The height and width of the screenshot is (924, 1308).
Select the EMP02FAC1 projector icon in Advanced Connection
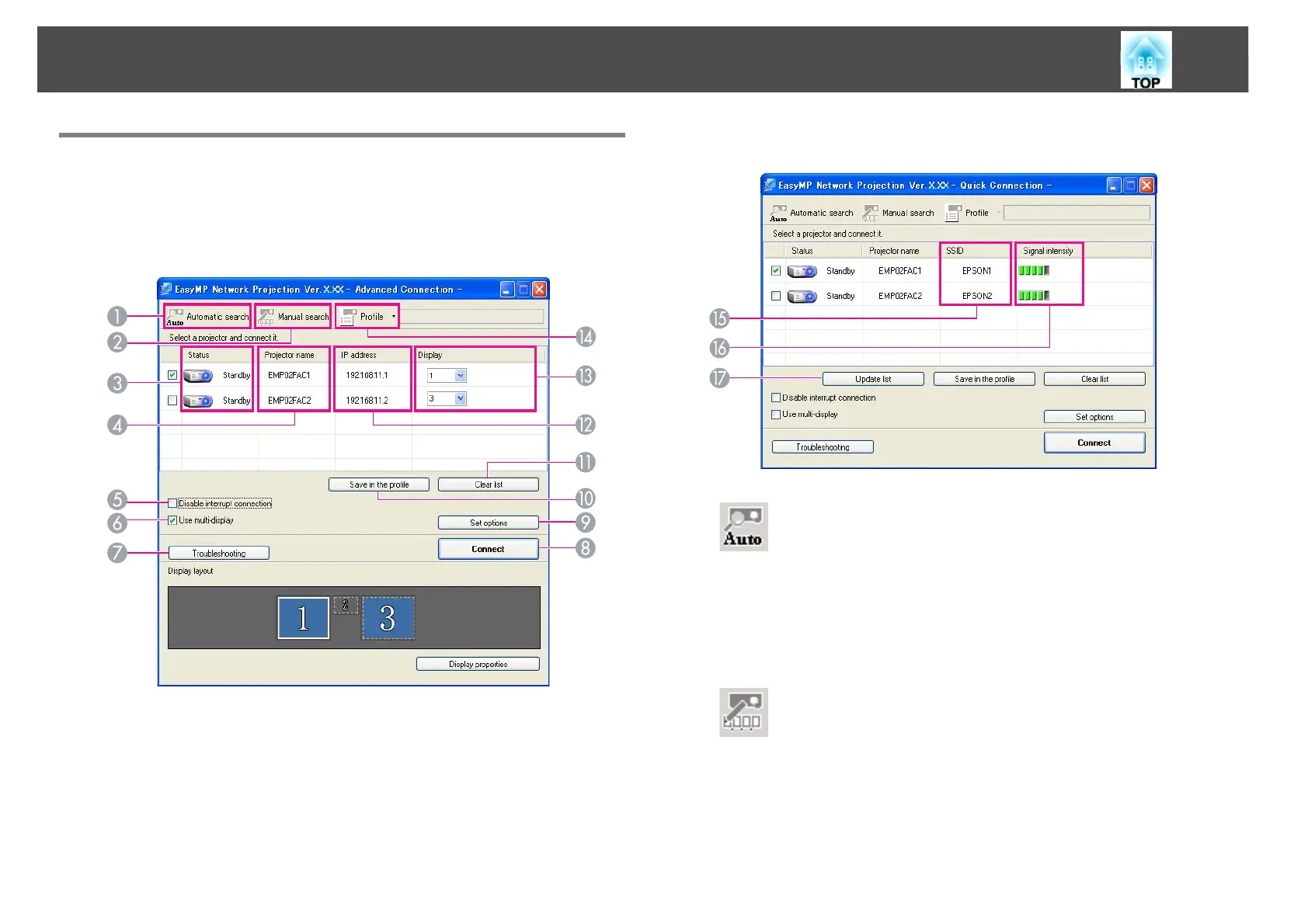[198, 376]
